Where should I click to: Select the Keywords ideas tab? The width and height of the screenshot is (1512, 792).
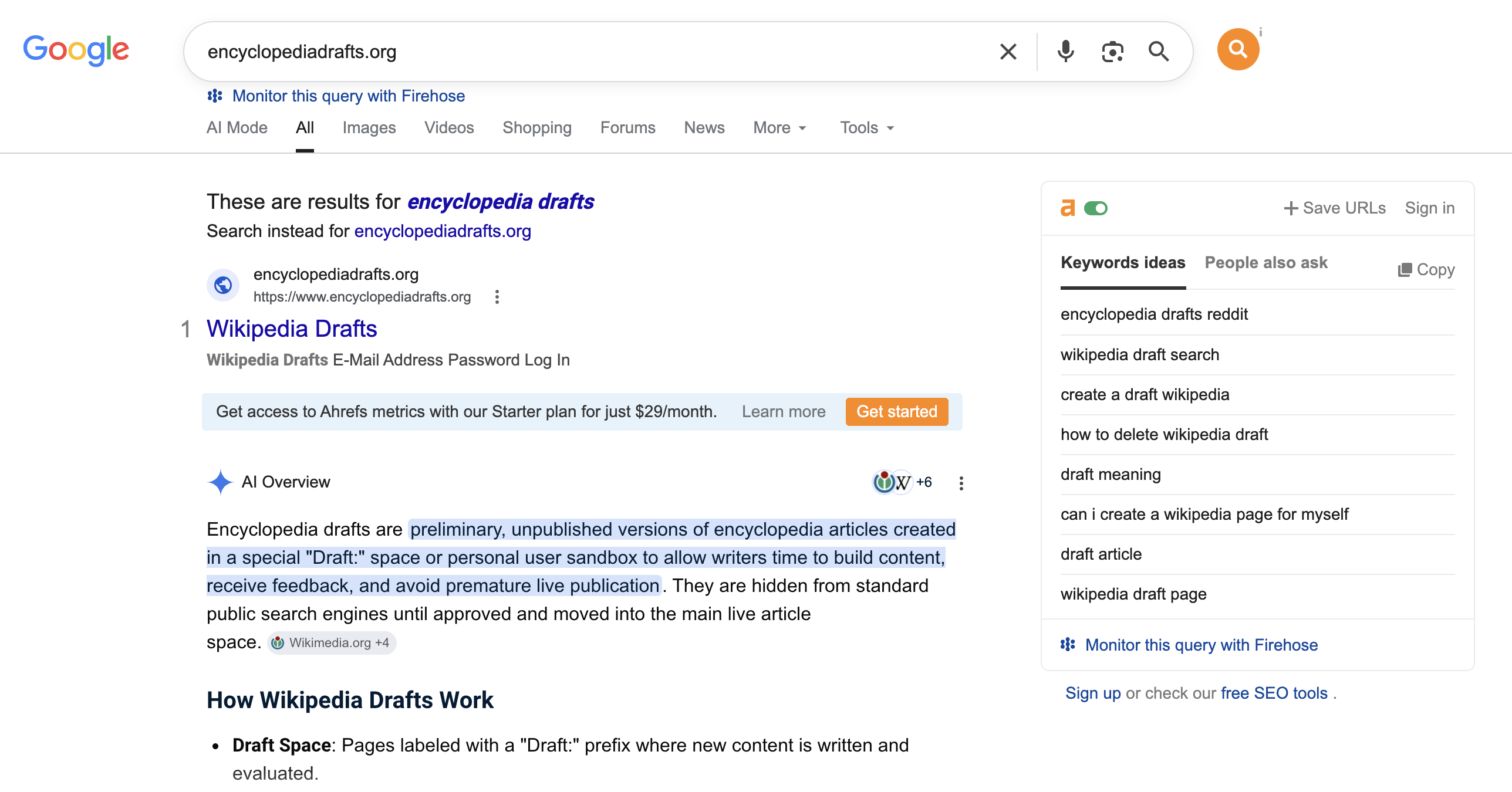pos(1123,263)
